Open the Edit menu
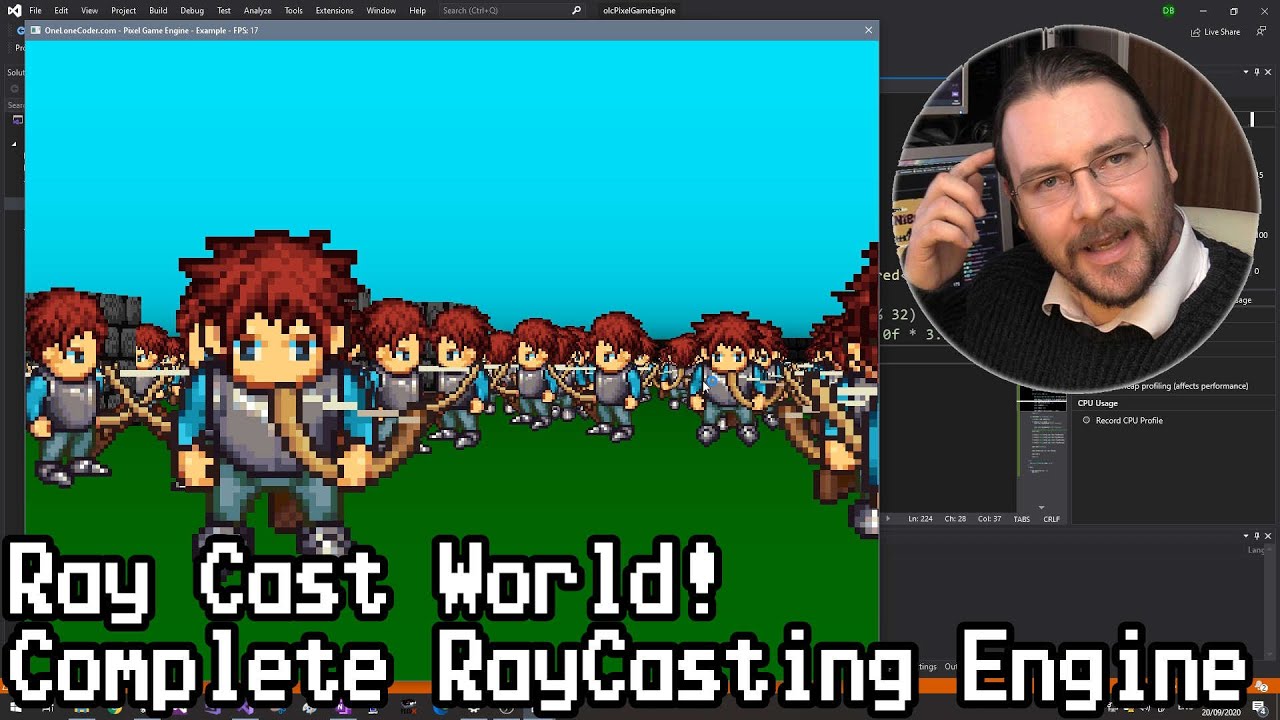 [x=61, y=10]
